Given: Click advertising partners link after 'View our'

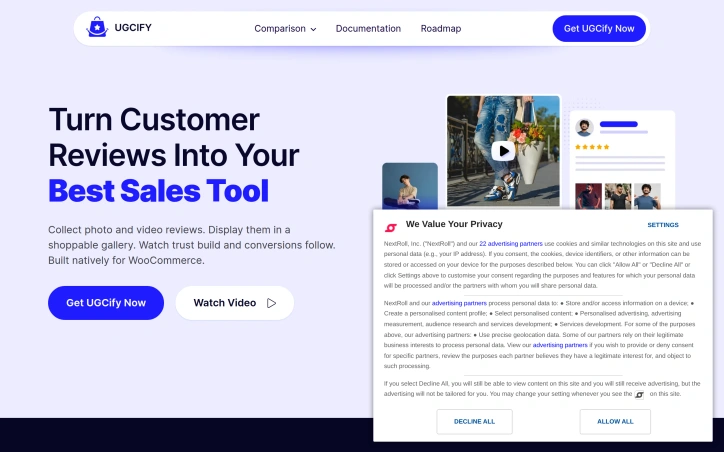Looking at the screenshot, I should pos(560,345).
